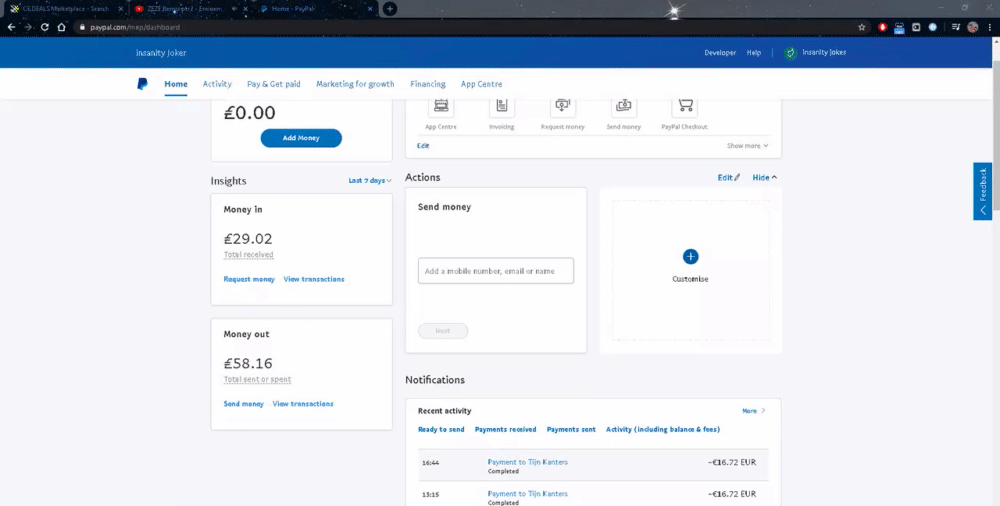Collapse Actions section with Hide
This screenshot has height=506, width=1000.
765,177
